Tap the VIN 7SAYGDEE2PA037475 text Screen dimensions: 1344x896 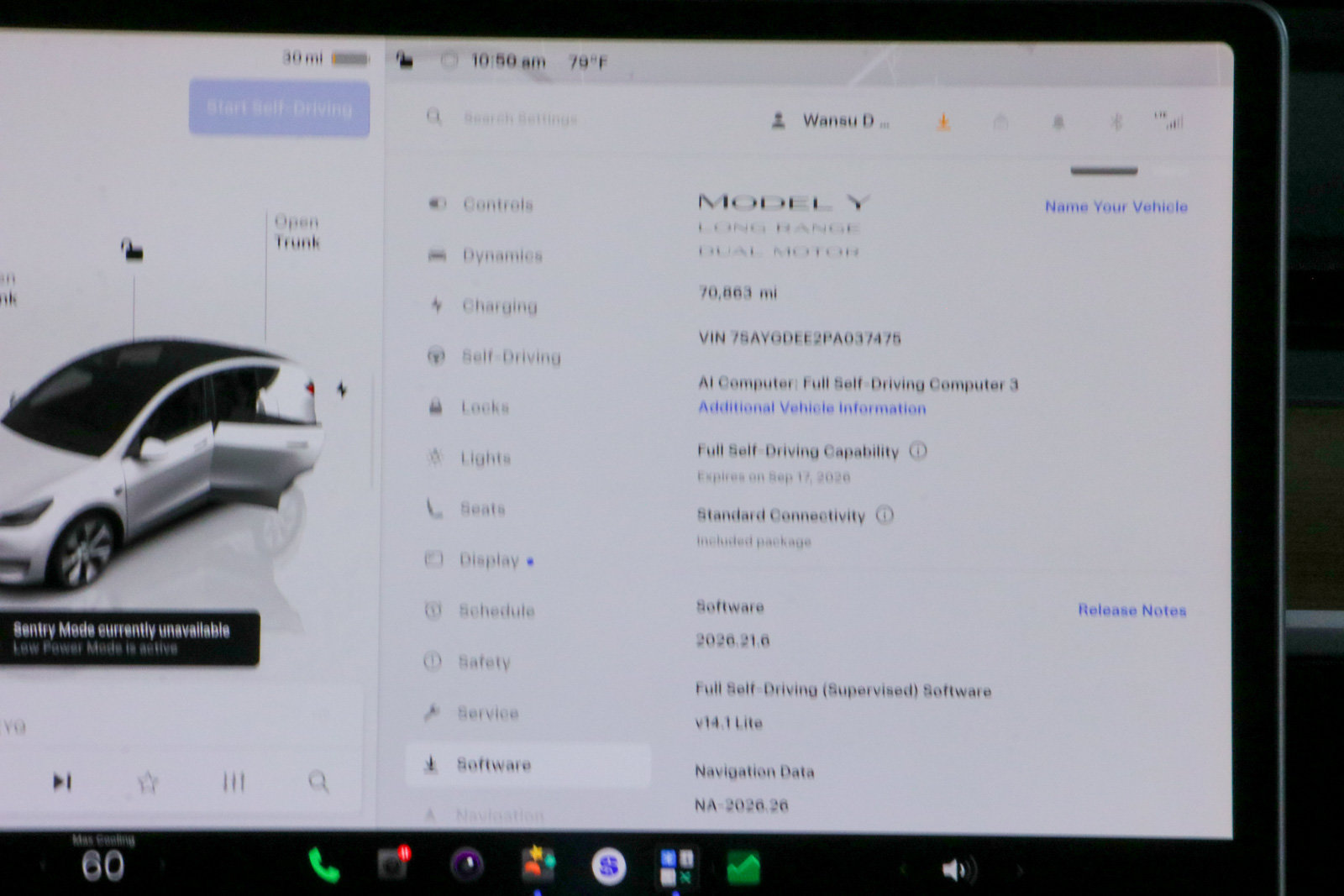point(800,338)
